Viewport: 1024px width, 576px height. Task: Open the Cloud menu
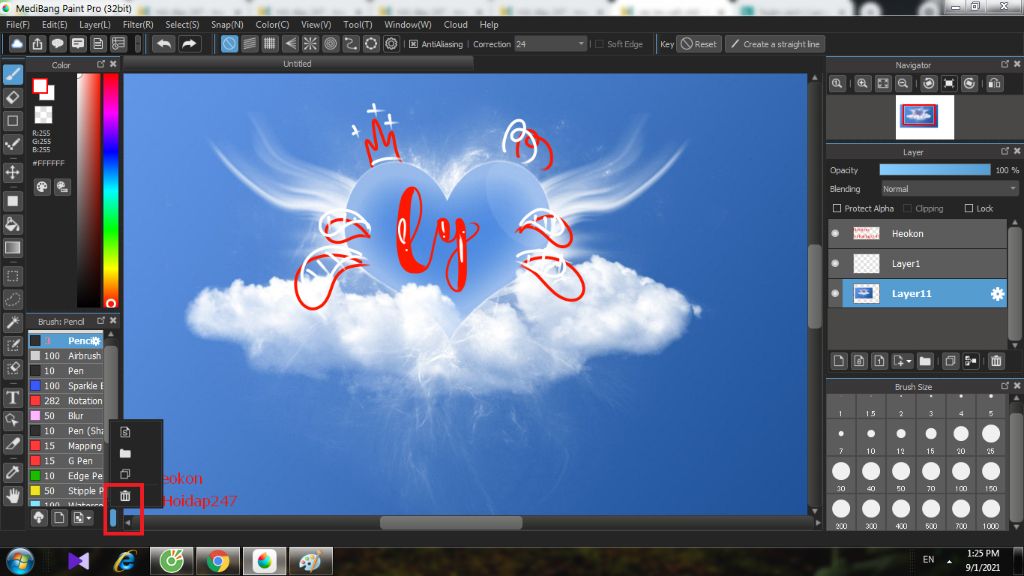click(455, 24)
